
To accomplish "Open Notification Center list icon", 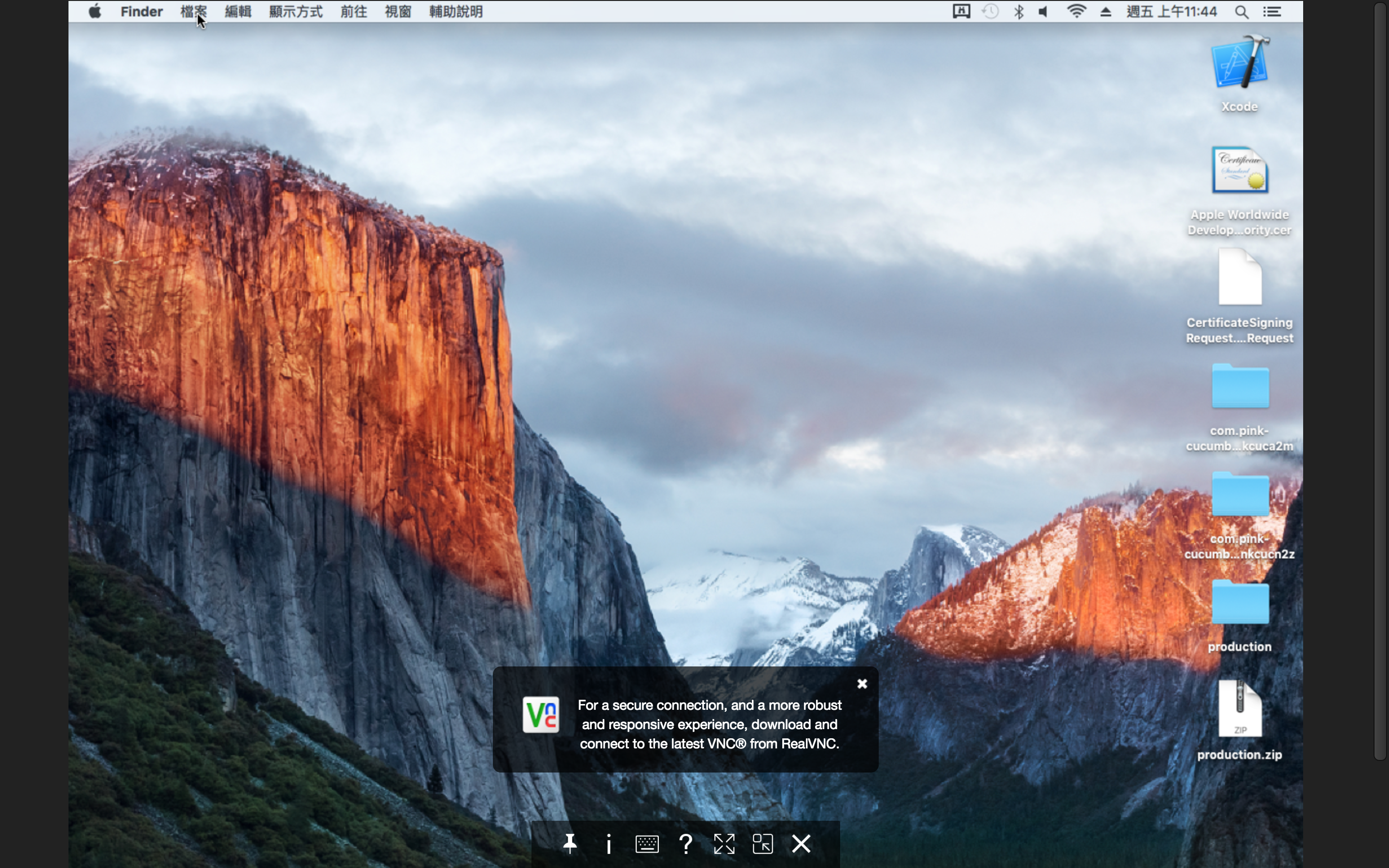I will point(1272,12).
